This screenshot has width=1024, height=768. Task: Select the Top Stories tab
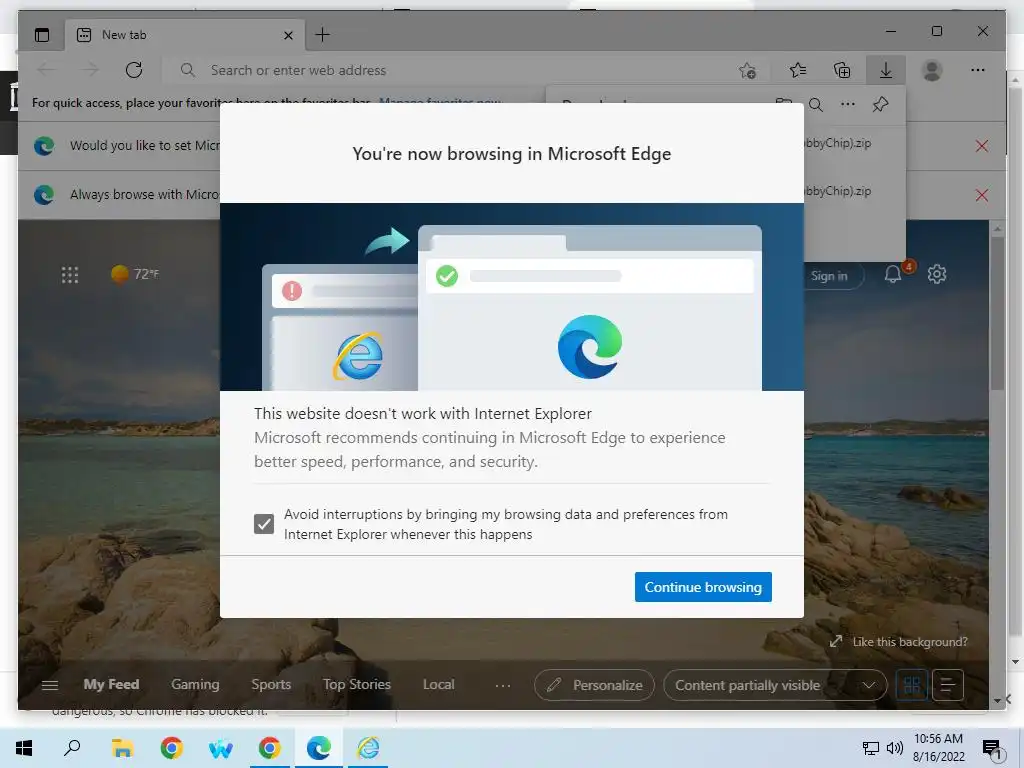pos(357,684)
